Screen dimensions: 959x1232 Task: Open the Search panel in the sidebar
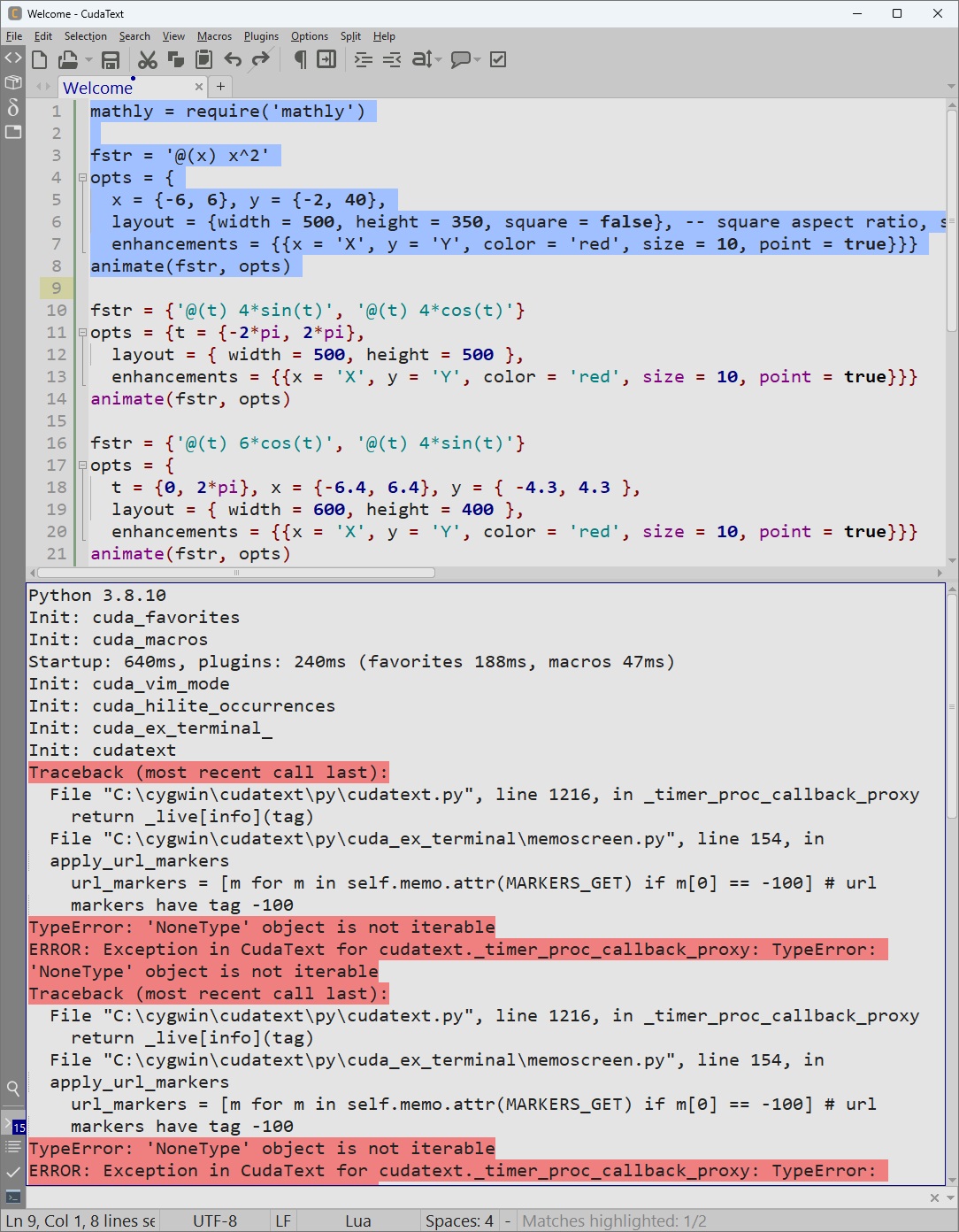click(x=13, y=1088)
